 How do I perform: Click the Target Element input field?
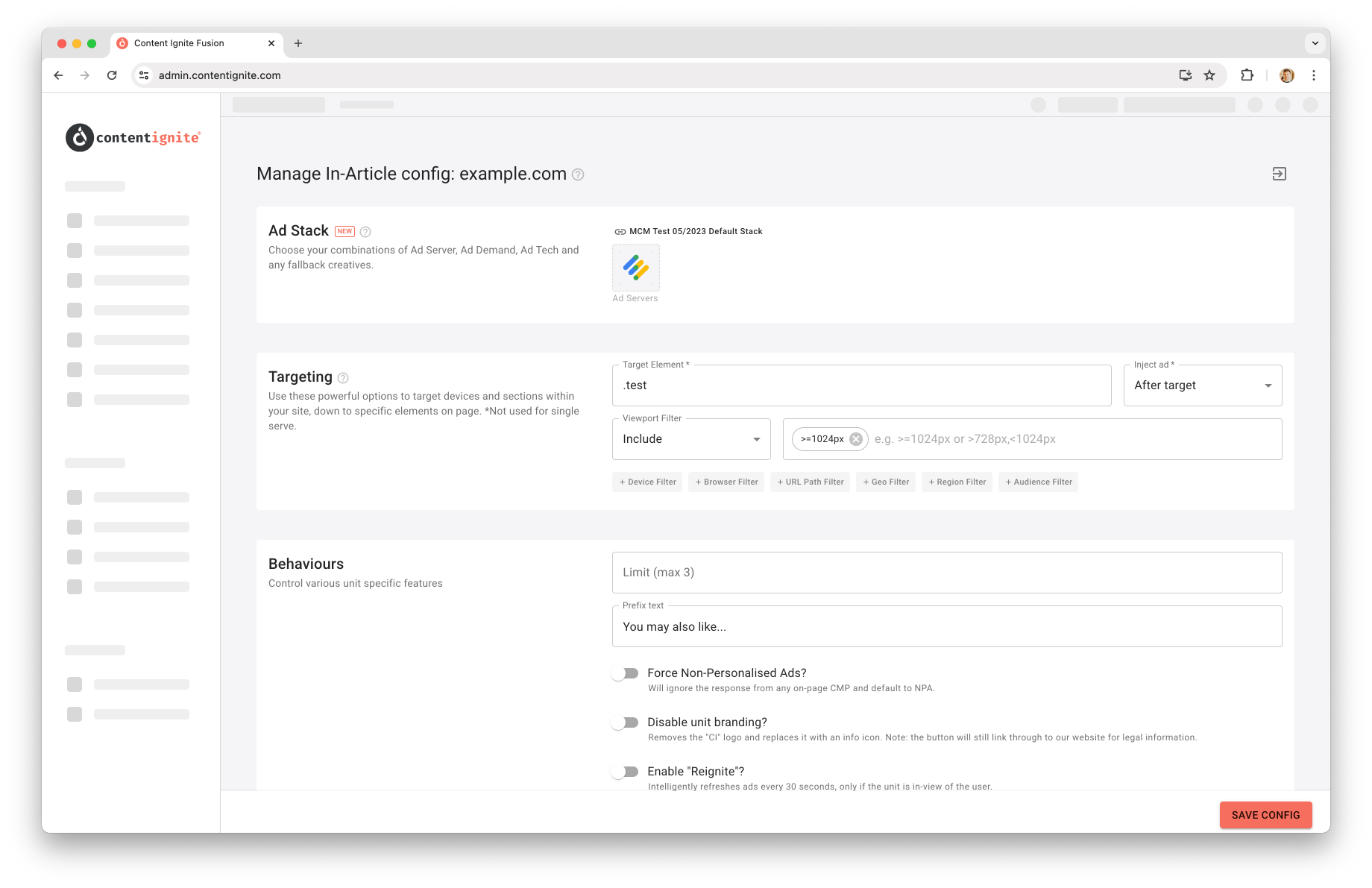point(861,385)
